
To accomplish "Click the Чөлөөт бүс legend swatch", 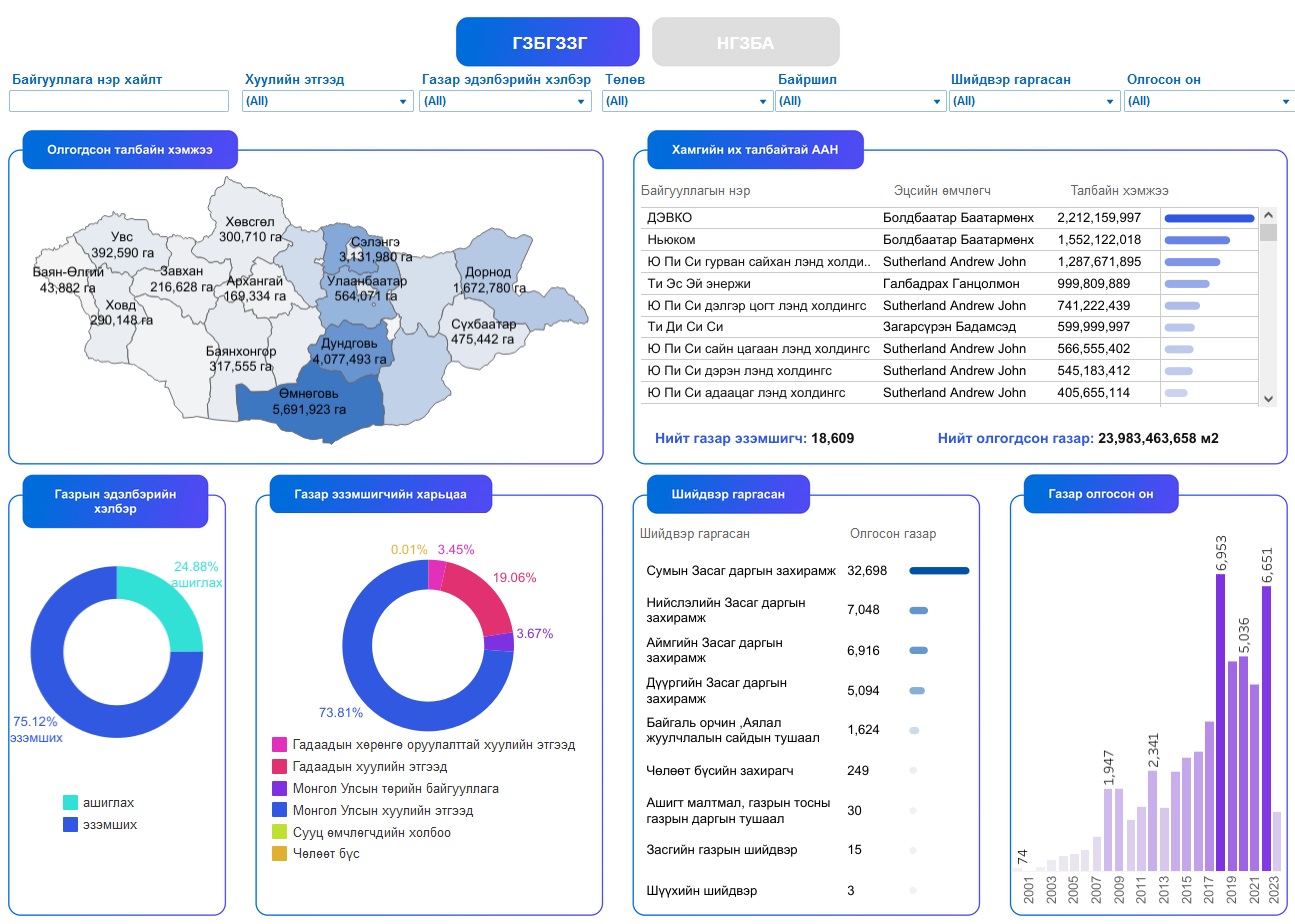I will (280, 854).
